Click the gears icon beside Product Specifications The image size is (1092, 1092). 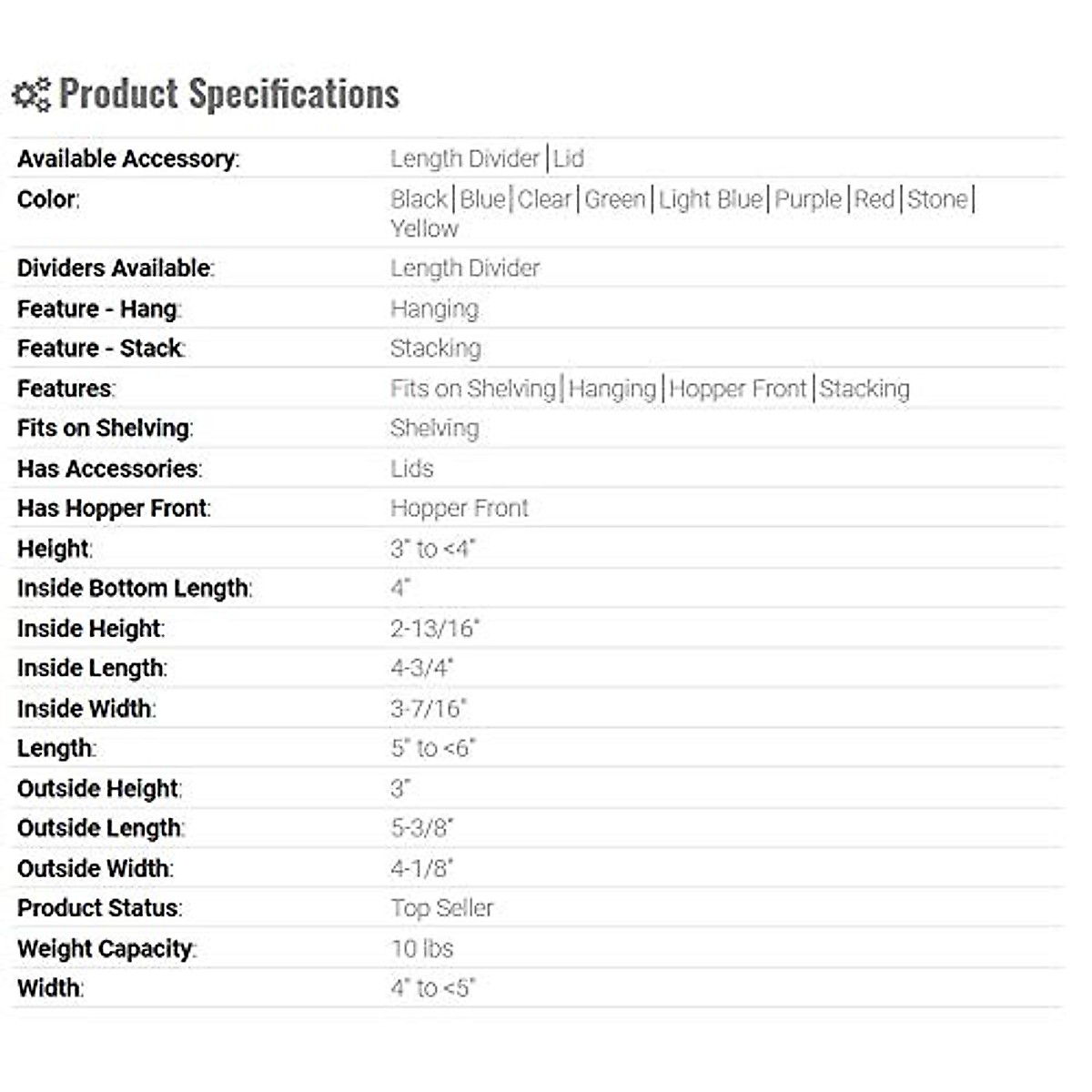(31, 95)
